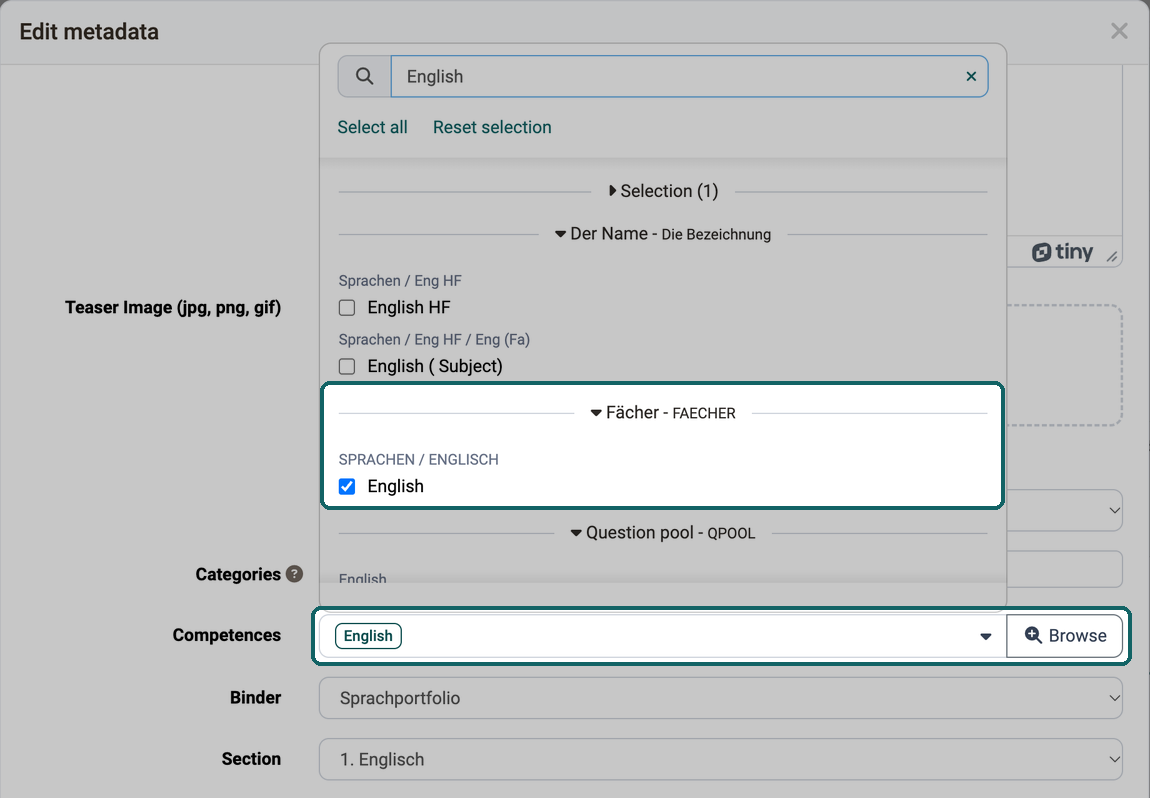Click the Competences label
1150x798 pixels.
point(227,635)
